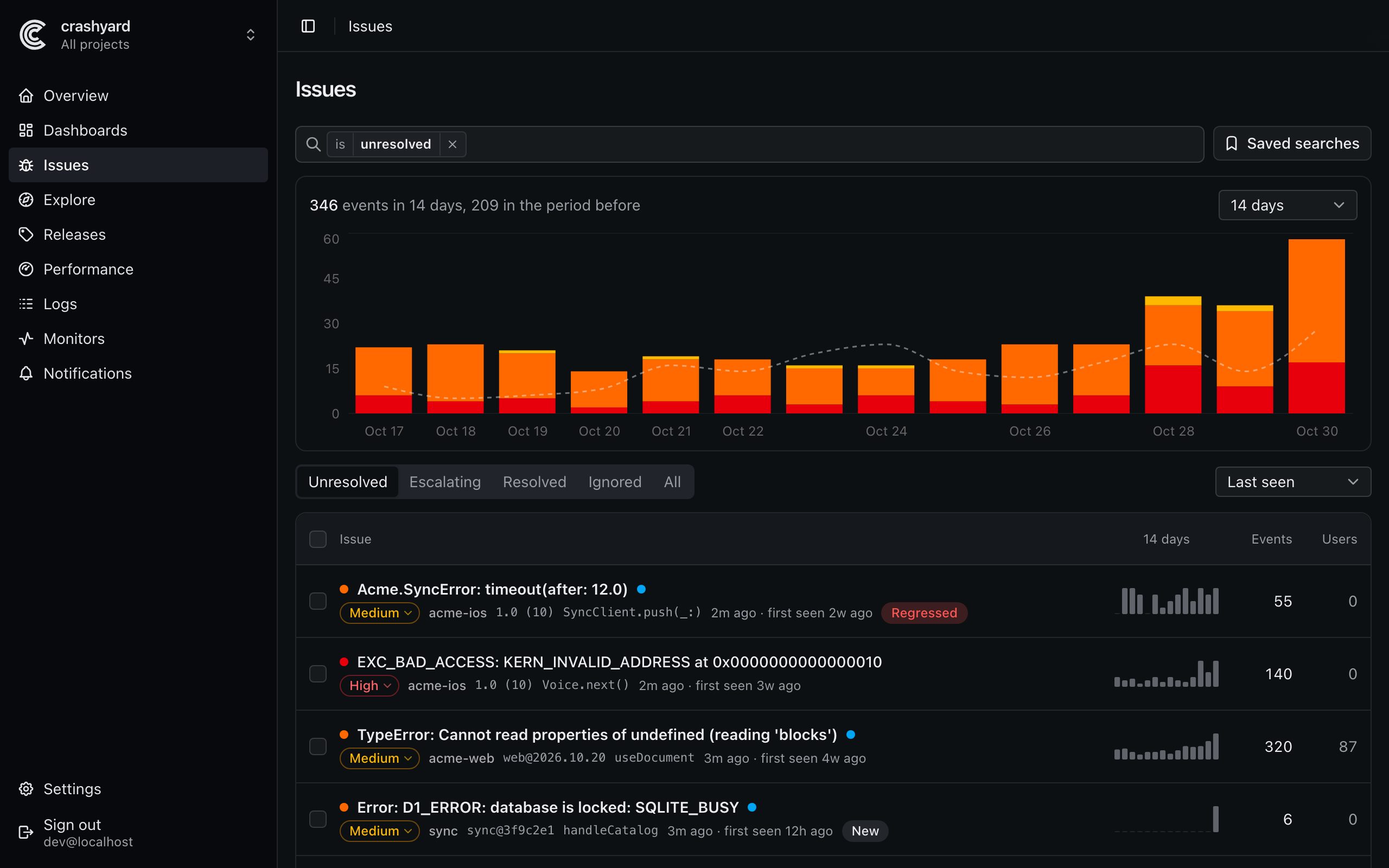1389x868 pixels.
Task: Open the EXC_BAD_ACCESS KERN_INVALID_ADDRESS issue
Action: (619, 662)
